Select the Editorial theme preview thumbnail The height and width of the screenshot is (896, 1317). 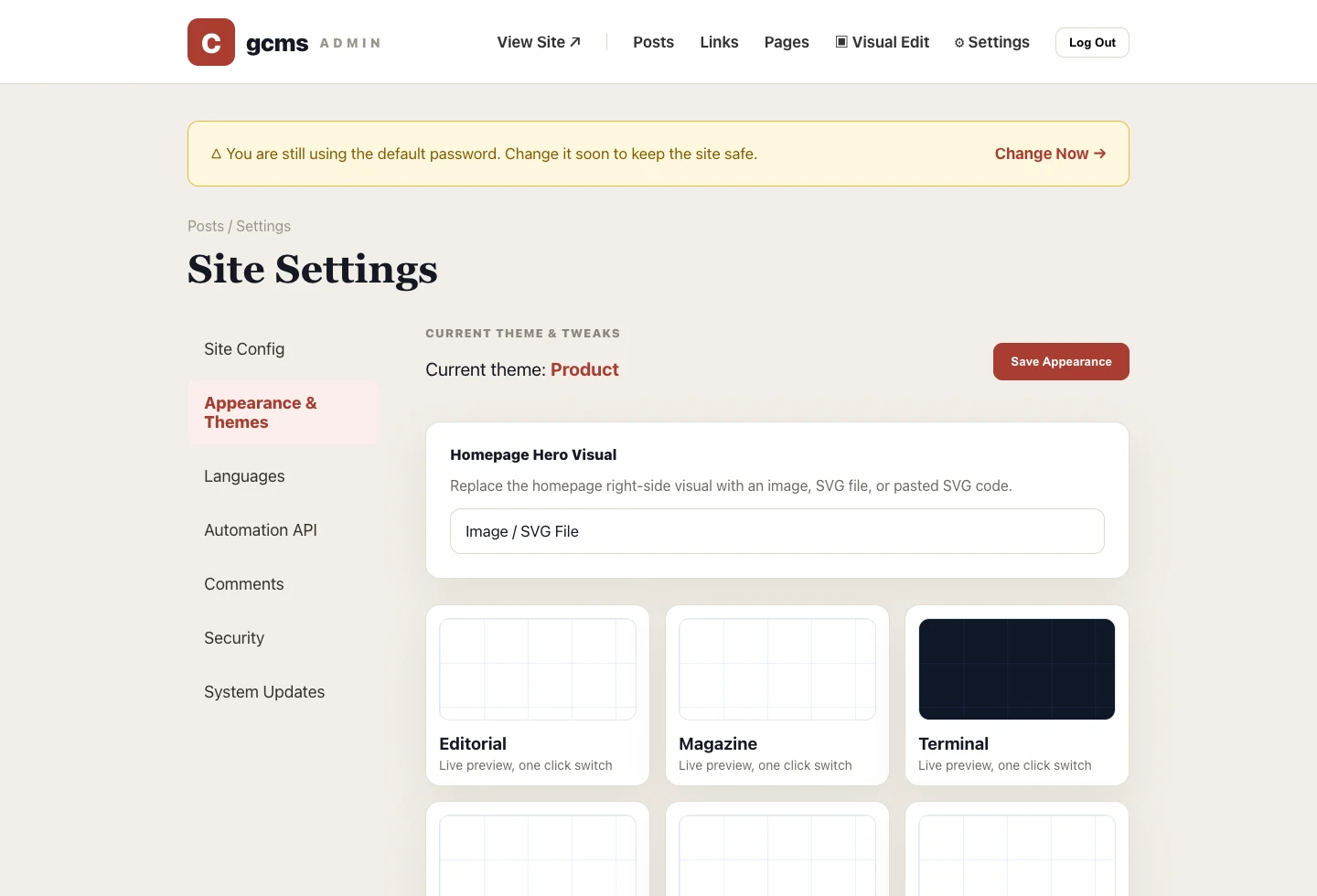tap(538, 669)
